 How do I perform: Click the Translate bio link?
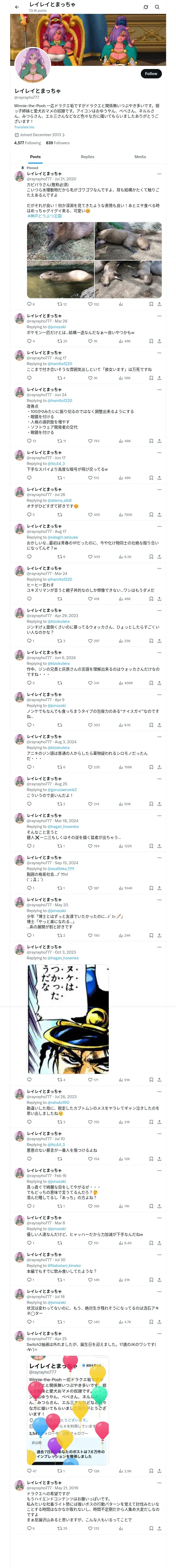(x=24, y=127)
